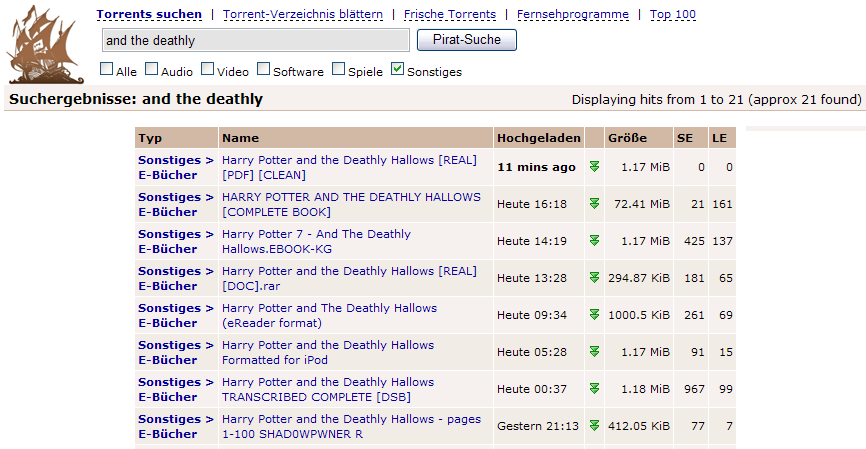This screenshot has width=866, height=449.
Task: Open Torrents suchen navigation link
Action: pyautogui.click(x=149, y=14)
